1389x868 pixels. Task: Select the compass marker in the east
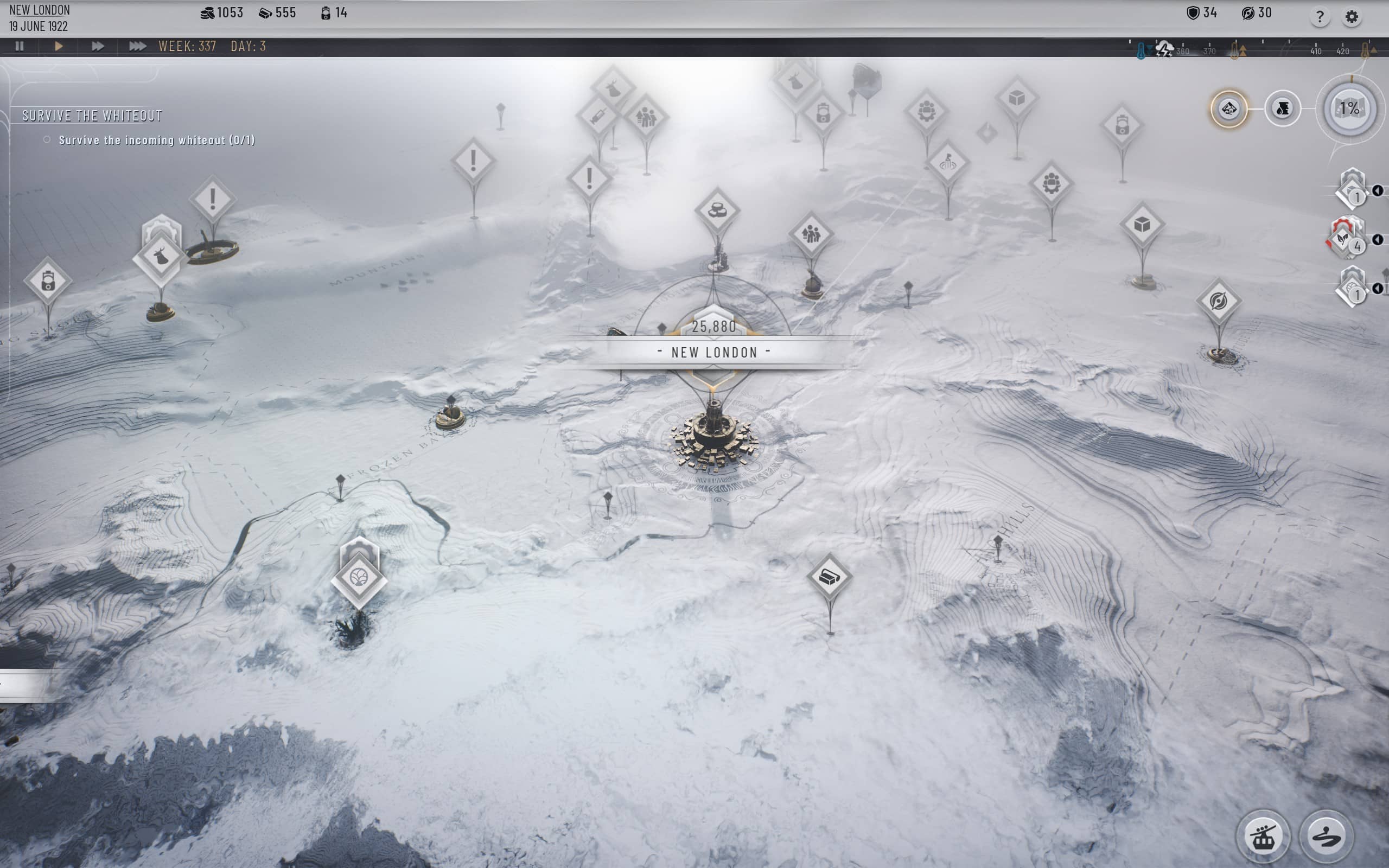pos(1219,301)
